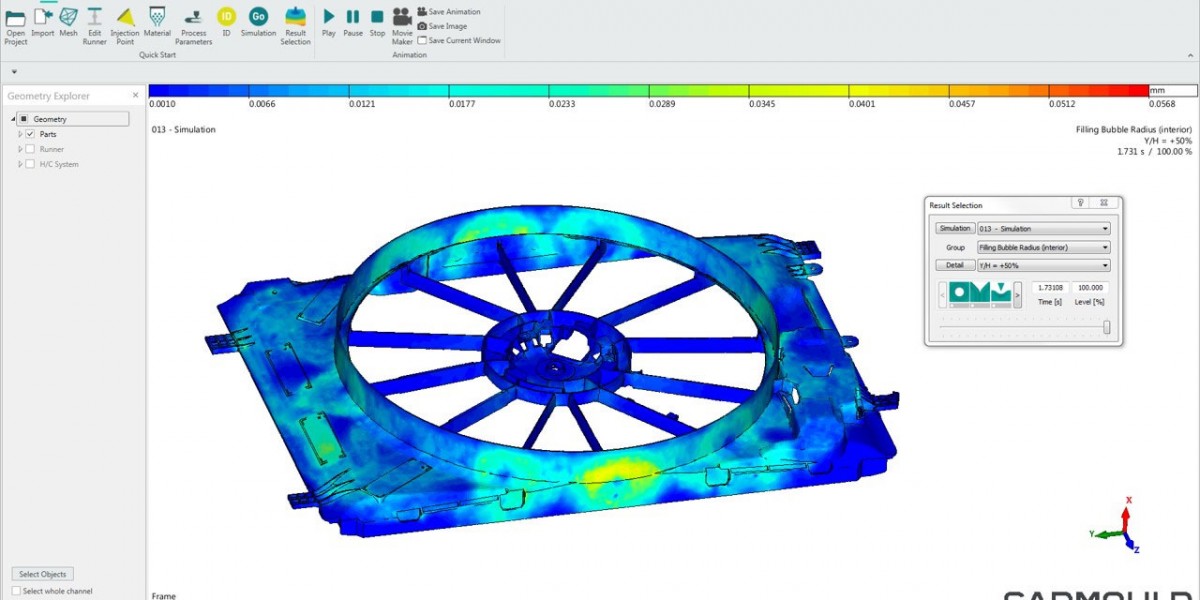Image resolution: width=1200 pixels, height=600 pixels.
Task: Click the time slider handle in Result Selection
Action: (1106, 327)
